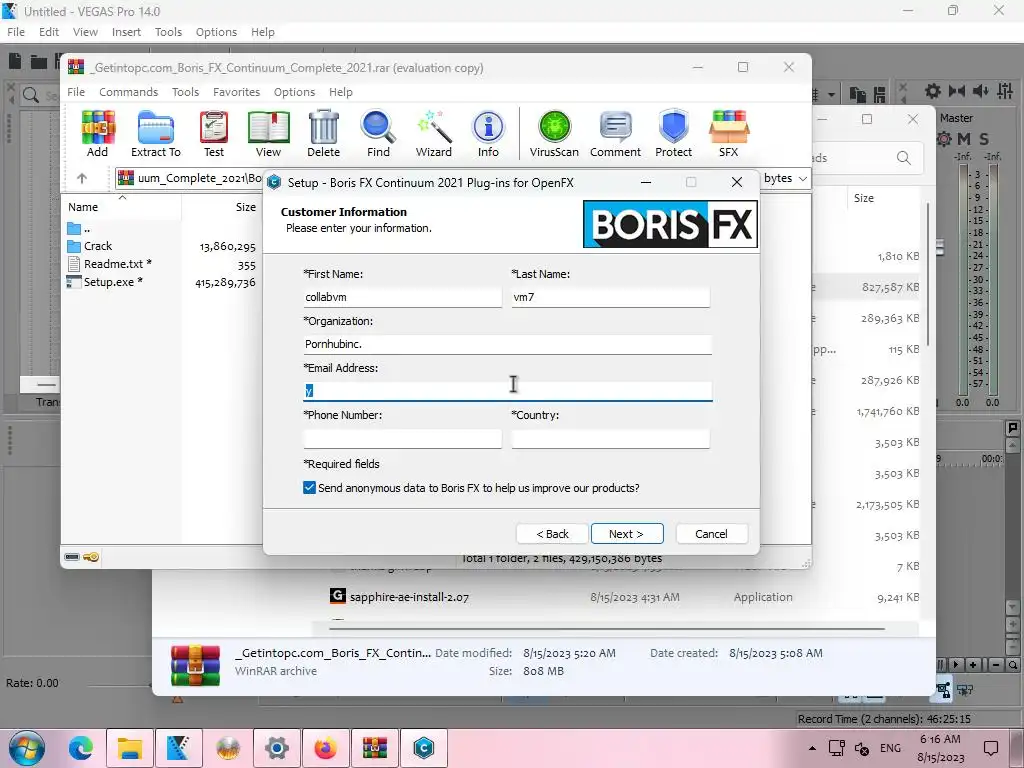Launch the WinRAR Wizard
The image size is (1024, 768).
[434, 134]
